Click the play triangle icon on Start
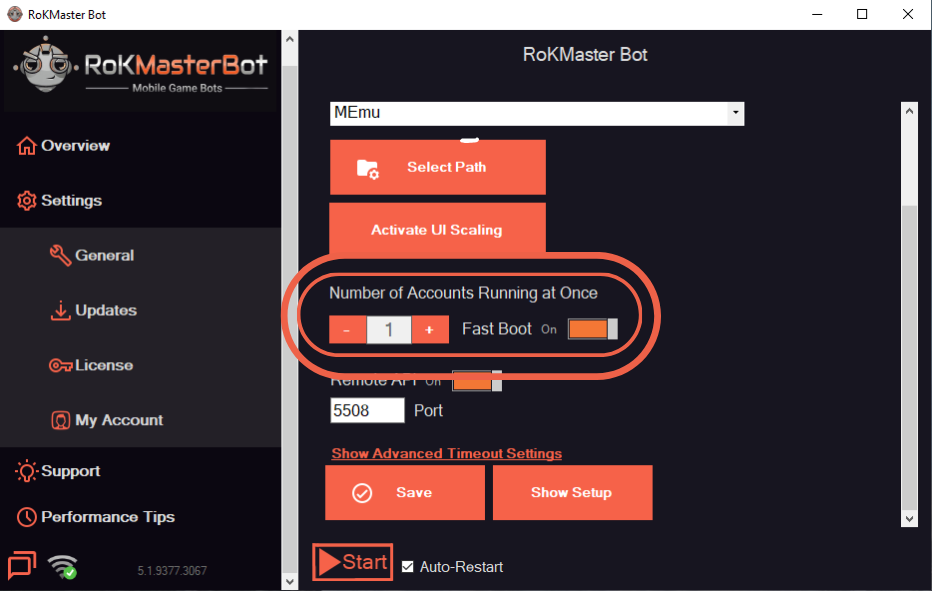Image resolution: width=934 pixels, height=591 pixels. tap(328, 562)
